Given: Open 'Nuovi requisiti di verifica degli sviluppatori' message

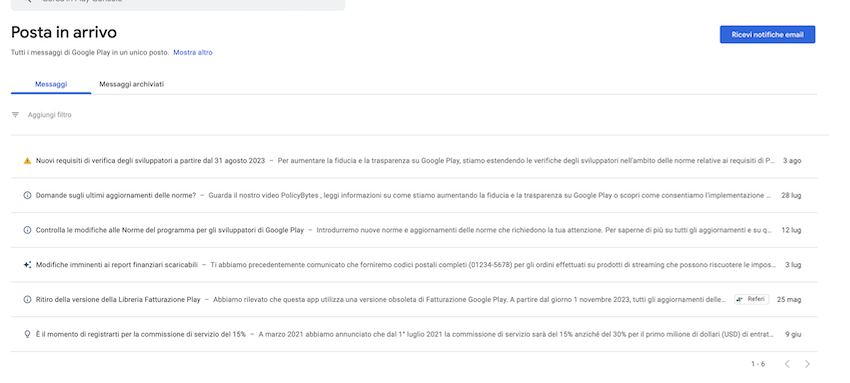Looking at the screenshot, I should [x=414, y=161].
